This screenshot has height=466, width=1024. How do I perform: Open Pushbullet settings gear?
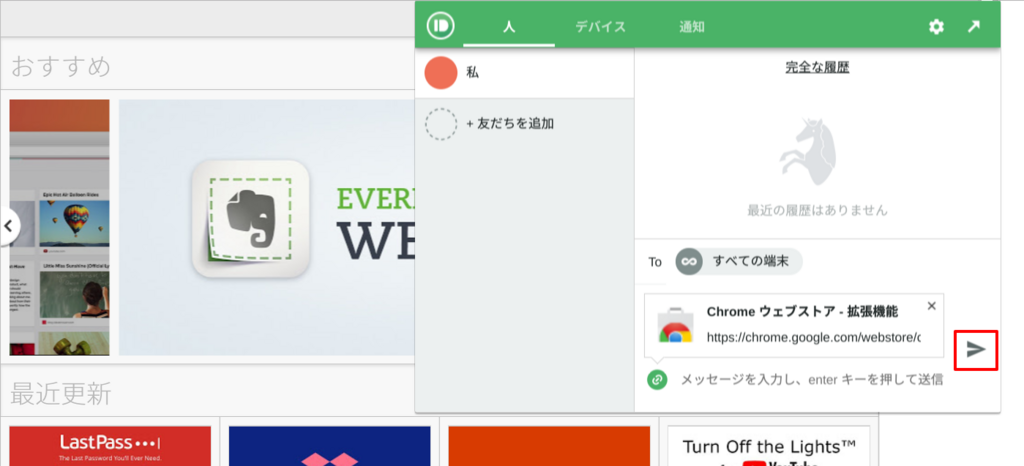coord(936,27)
